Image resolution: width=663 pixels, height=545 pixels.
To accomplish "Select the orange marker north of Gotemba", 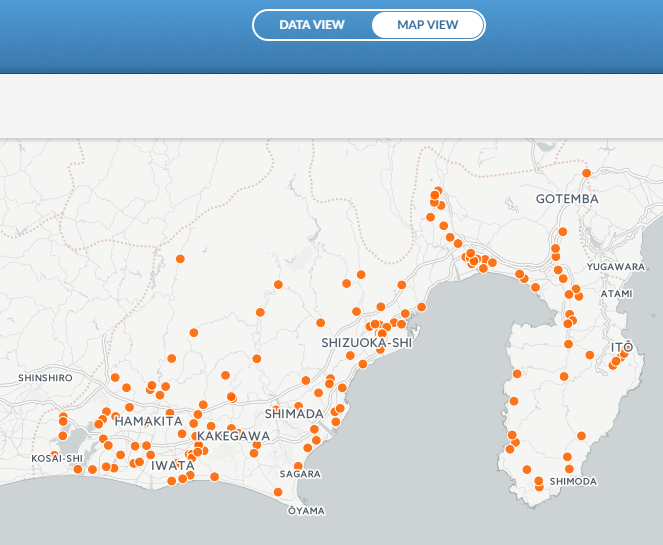I will [x=586, y=173].
